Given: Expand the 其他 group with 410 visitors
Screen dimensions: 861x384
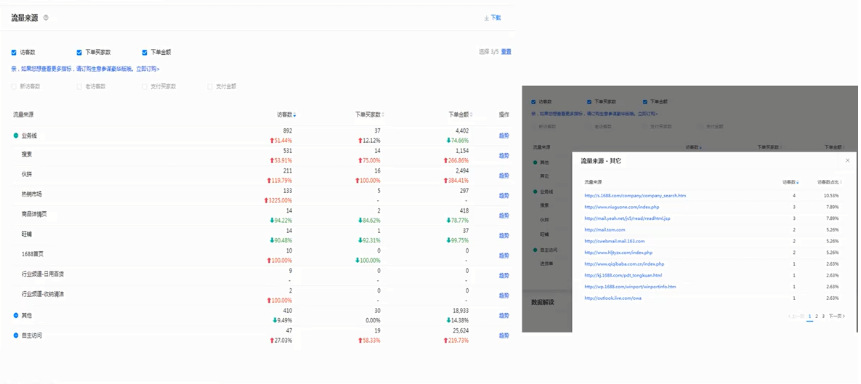Looking at the screenshot, I should 16,315.
